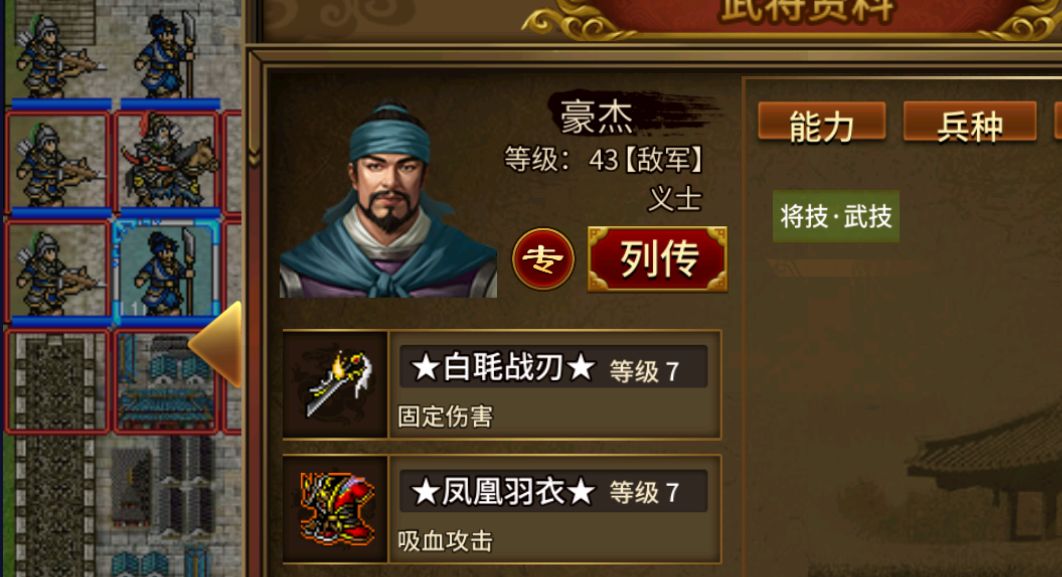Click the 豪杰 general portrait
This screenshot has height=577, width=1062.
tap(388, 200)
